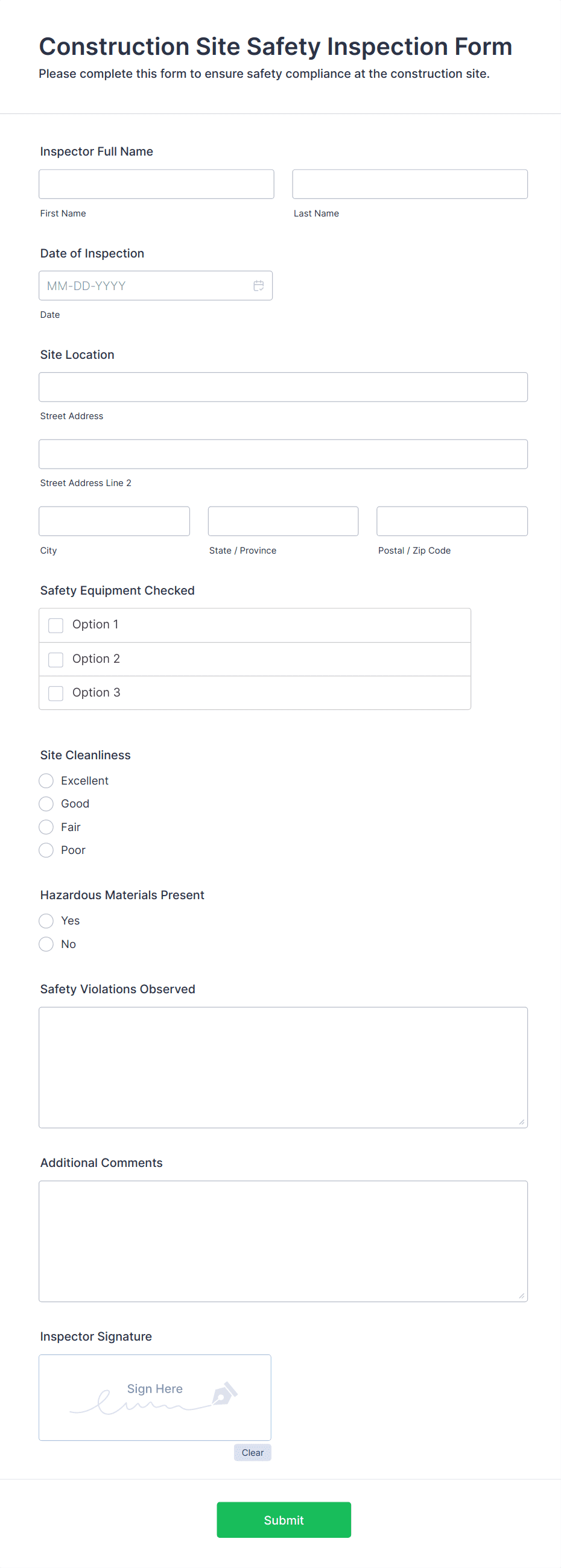Screen dimensions: 561x1568
Task: Click the Safety Violations Observed text area
Action: [283, 1065]
